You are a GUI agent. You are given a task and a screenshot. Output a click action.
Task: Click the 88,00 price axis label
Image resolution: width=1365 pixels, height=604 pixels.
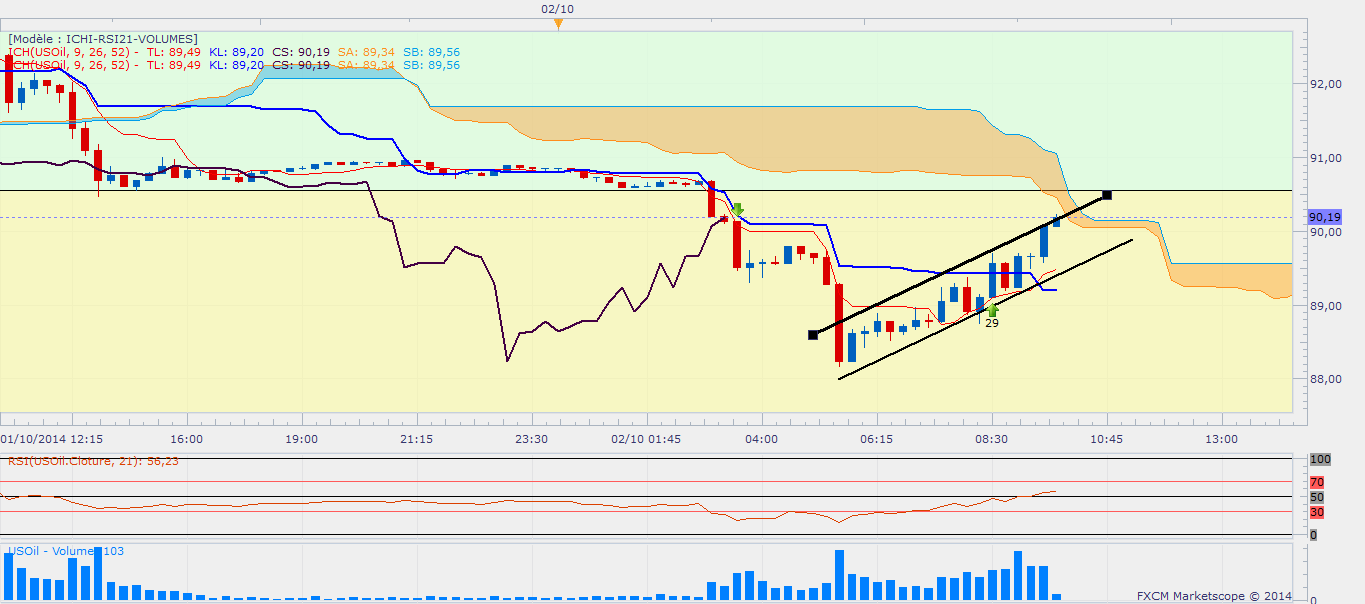tap(1326, 379)
